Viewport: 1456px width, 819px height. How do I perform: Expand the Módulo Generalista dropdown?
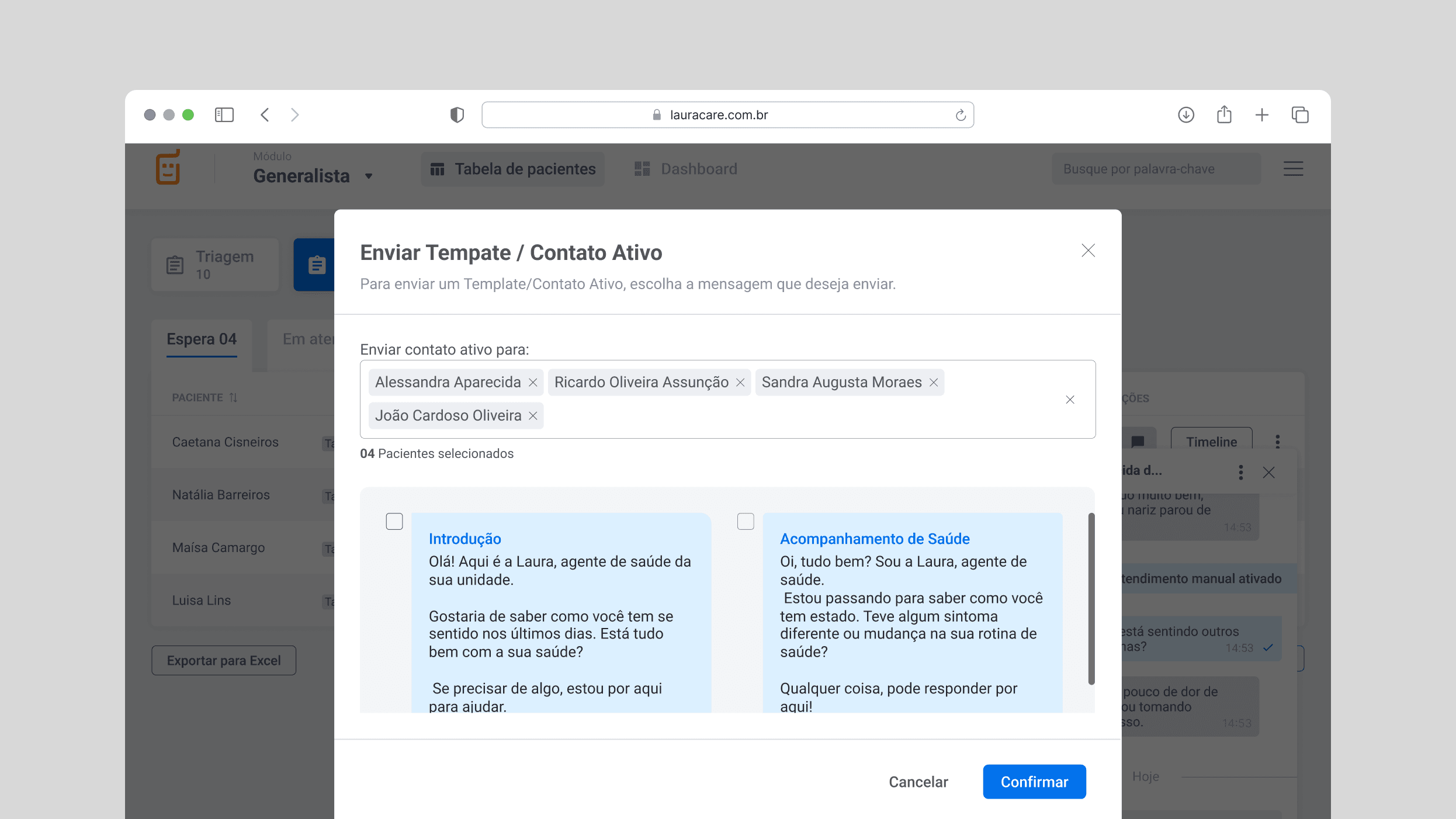[368, 176]
